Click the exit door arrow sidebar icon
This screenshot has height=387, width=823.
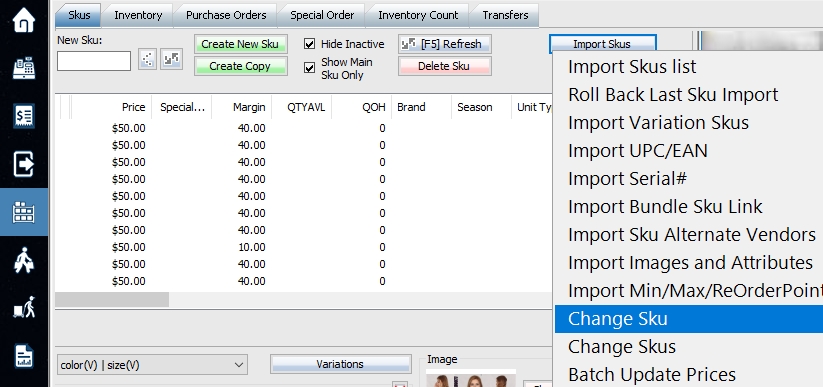coord(24,164)
